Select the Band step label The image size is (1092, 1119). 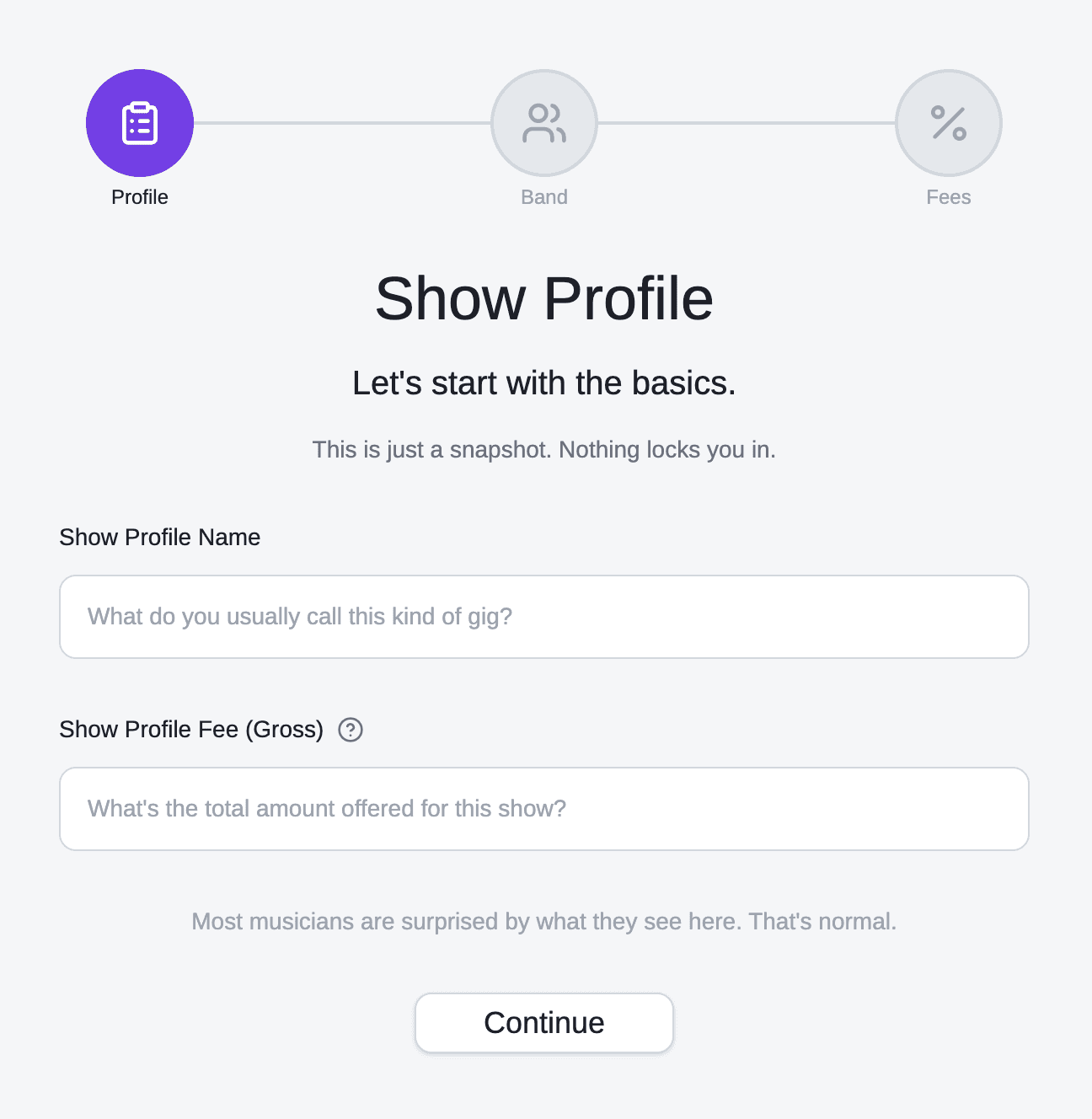click(544, 197)
